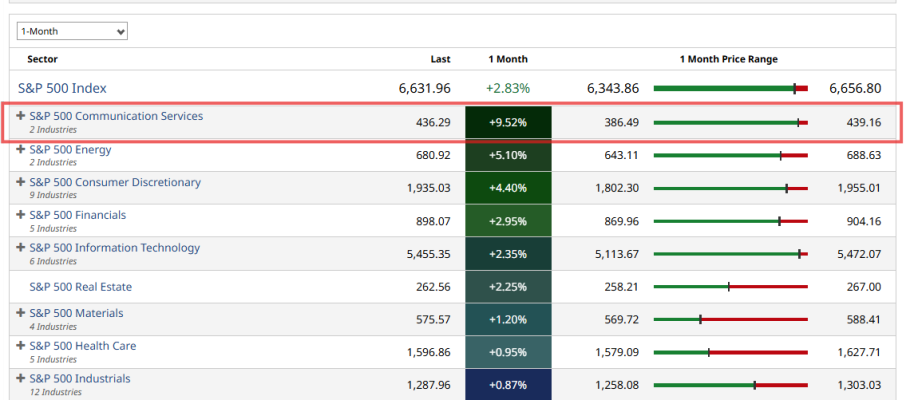Viewport: 910px width, 400px height.
Task: Click the +9.52% Communication Services change cell
Action: click(x=508, y=122)
